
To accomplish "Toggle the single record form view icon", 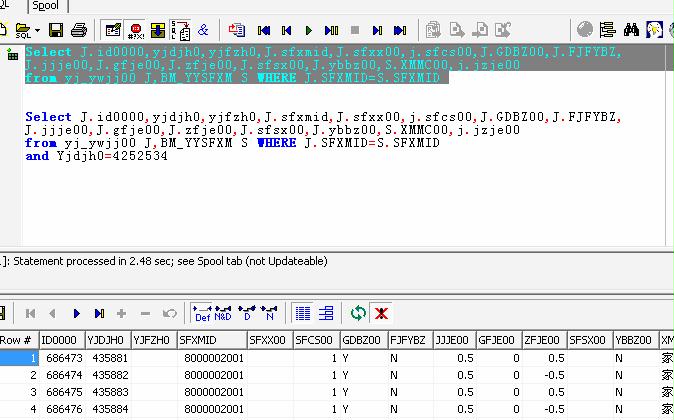I will pyautogui.click(x=326, y=313).
